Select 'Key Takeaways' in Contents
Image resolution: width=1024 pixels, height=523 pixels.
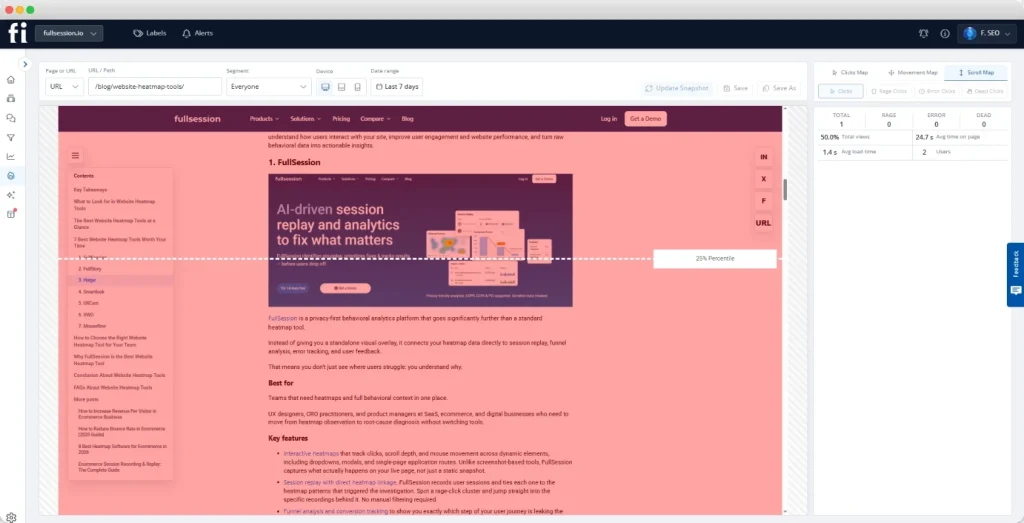[90, 190]
